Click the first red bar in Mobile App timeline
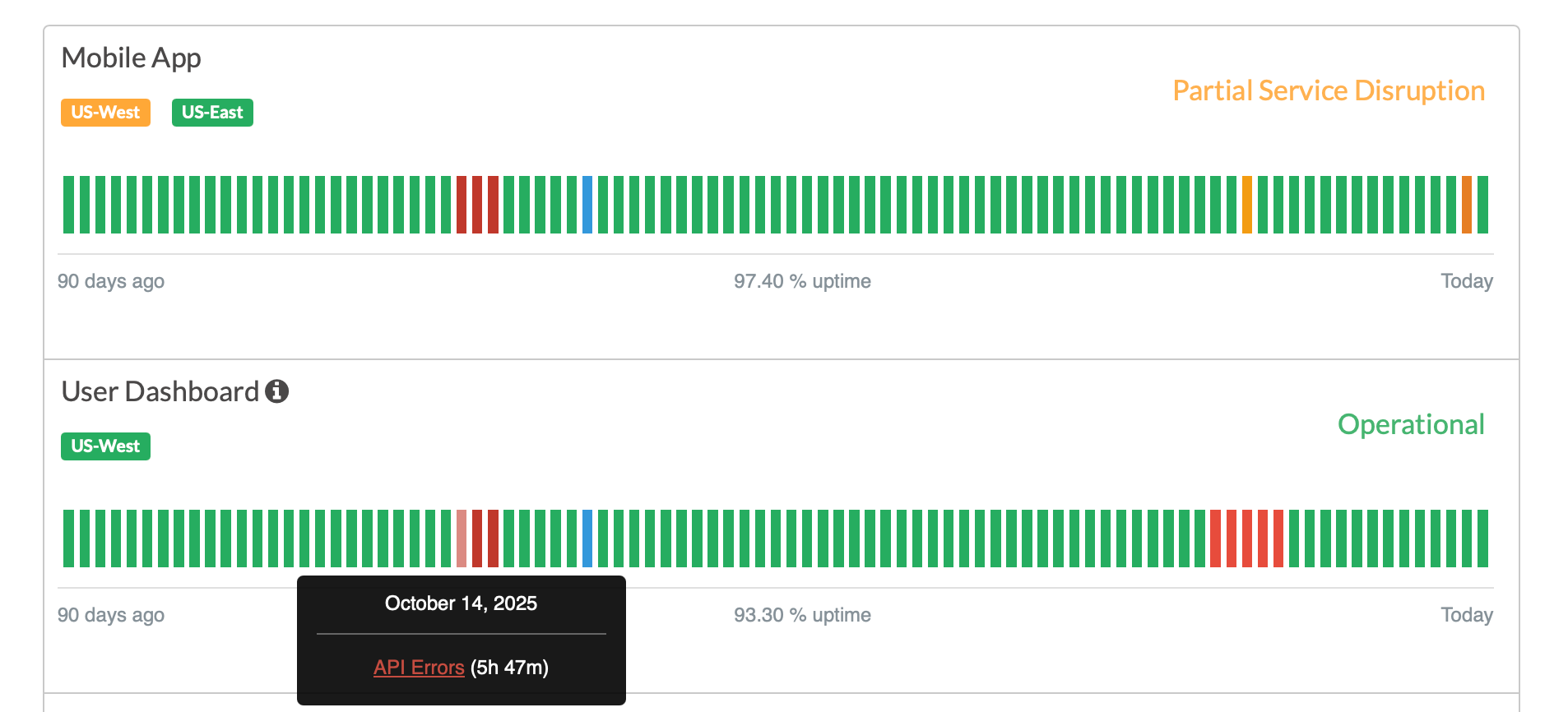1568x712 pixels. [x=462, y=205]
